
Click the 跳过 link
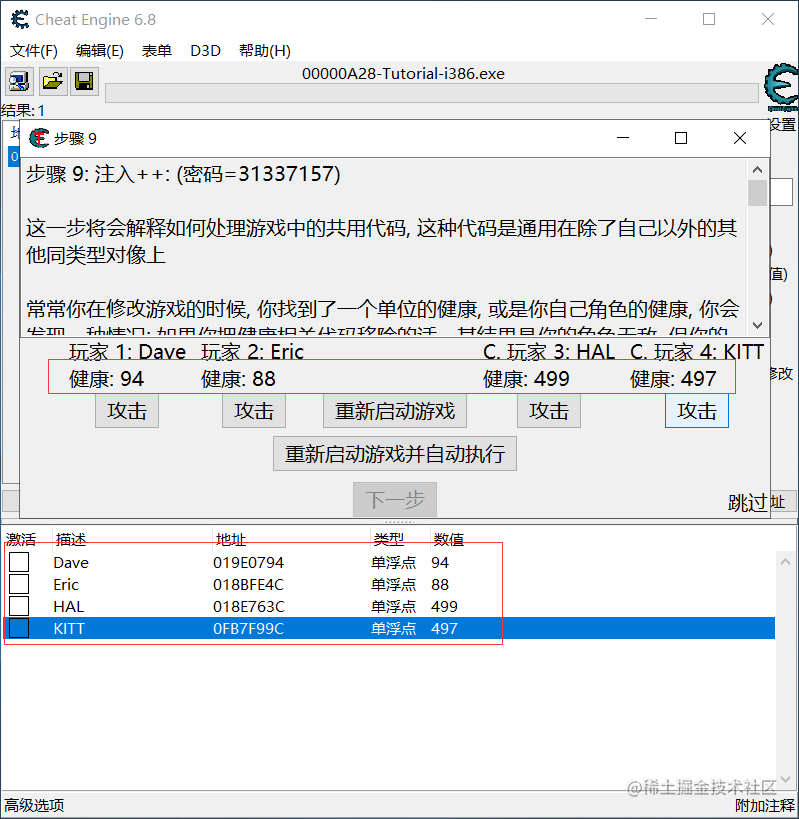click(x=748, y=502)
